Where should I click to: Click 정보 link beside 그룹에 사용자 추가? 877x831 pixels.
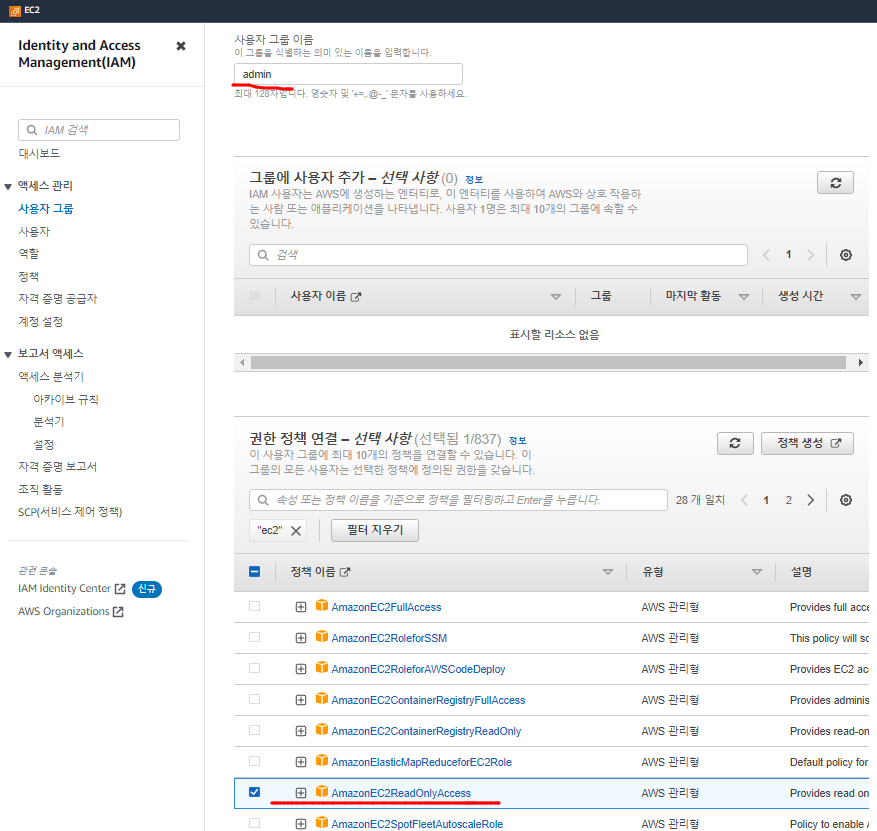474,180
